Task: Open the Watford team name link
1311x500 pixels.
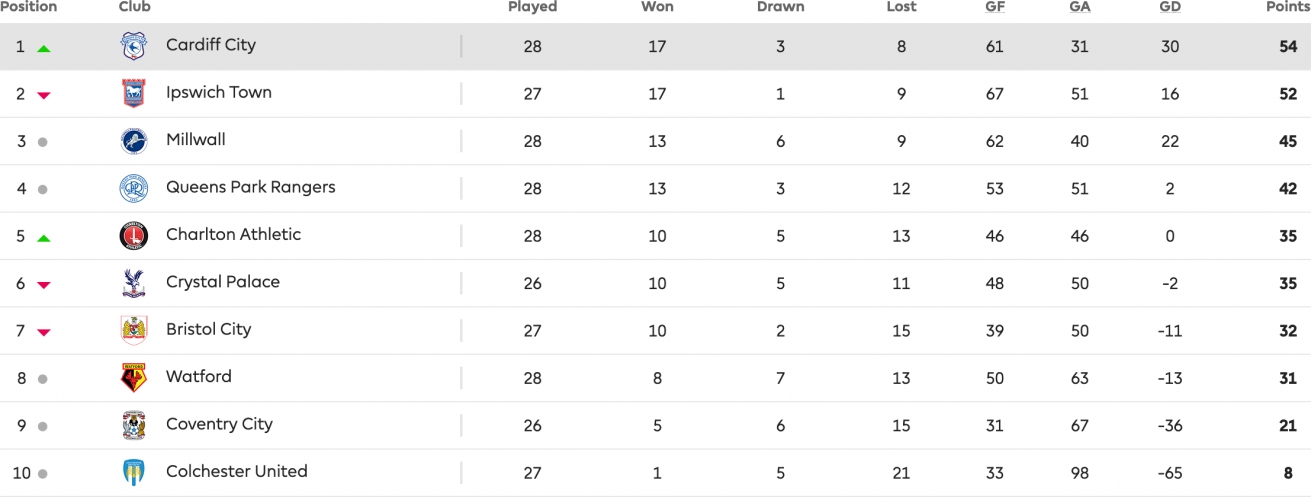Action: [x=198, y=377]
